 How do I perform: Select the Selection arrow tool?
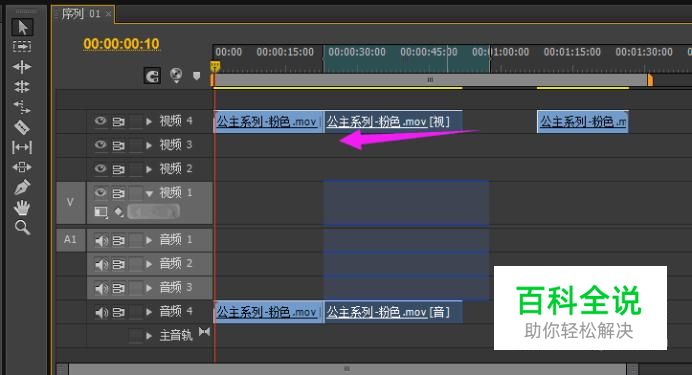[x=22, y=27]
